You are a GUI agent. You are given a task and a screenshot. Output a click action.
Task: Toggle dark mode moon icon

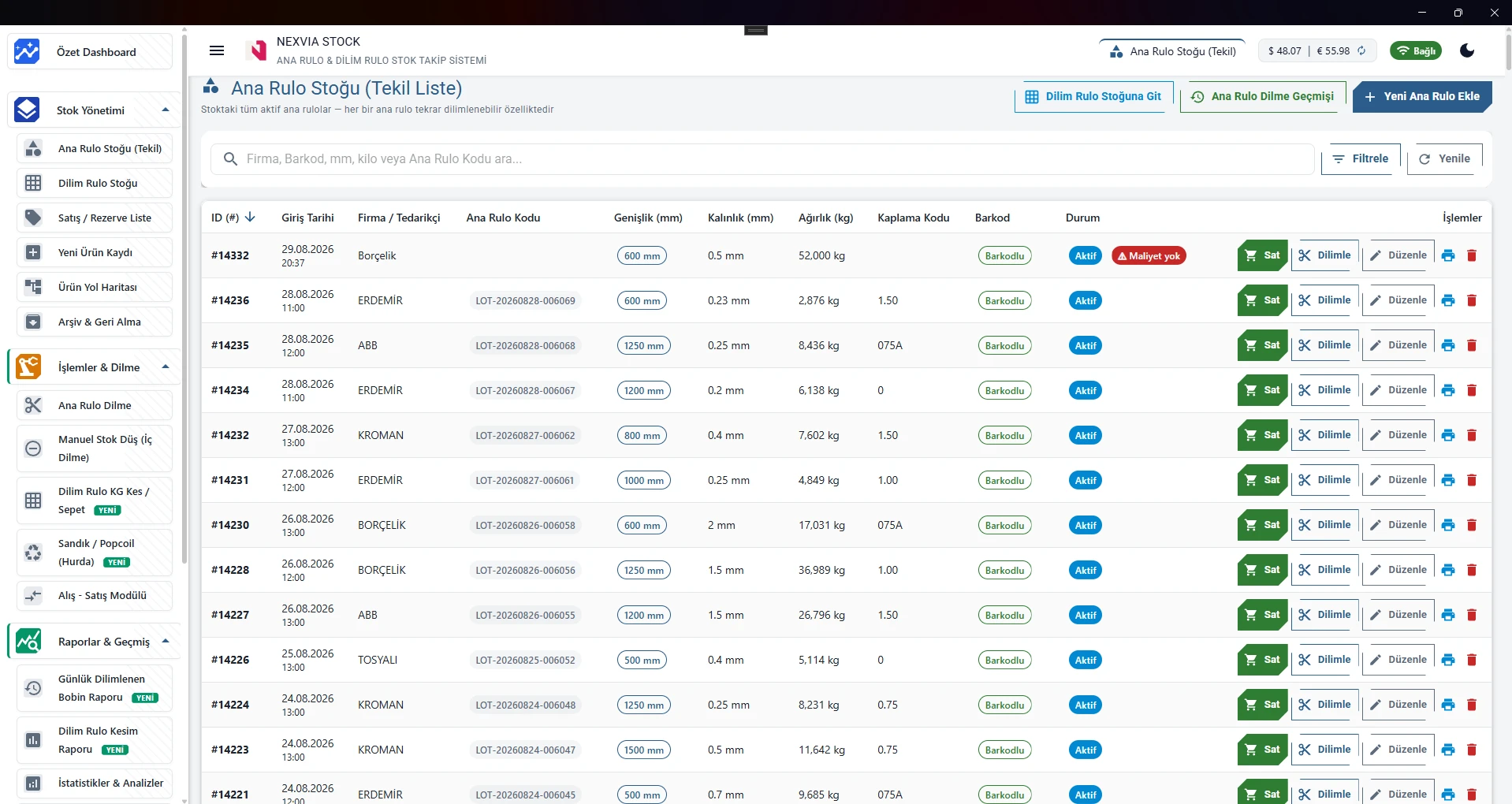point(1467,50)
